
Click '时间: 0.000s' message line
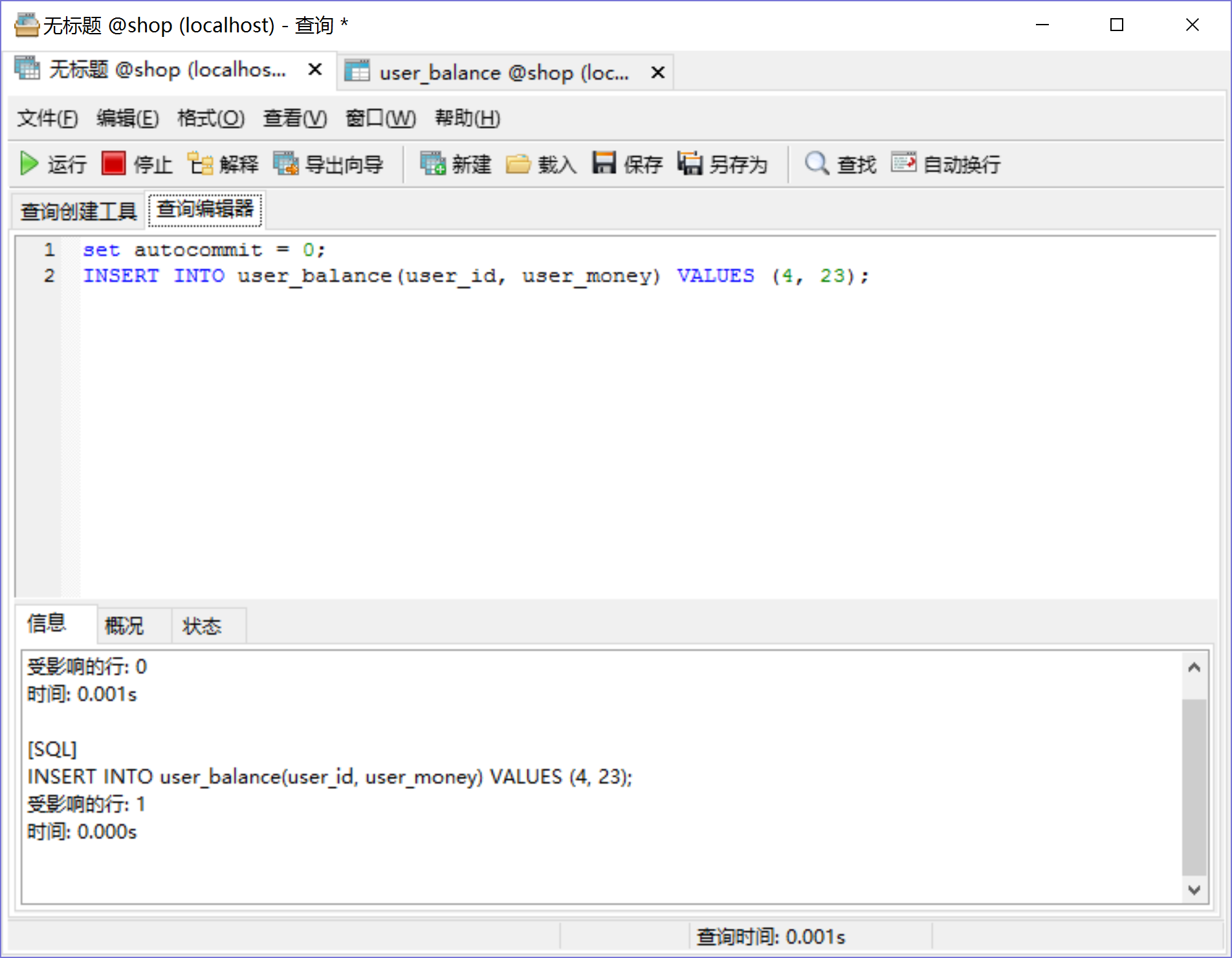[x=82, y=832]
